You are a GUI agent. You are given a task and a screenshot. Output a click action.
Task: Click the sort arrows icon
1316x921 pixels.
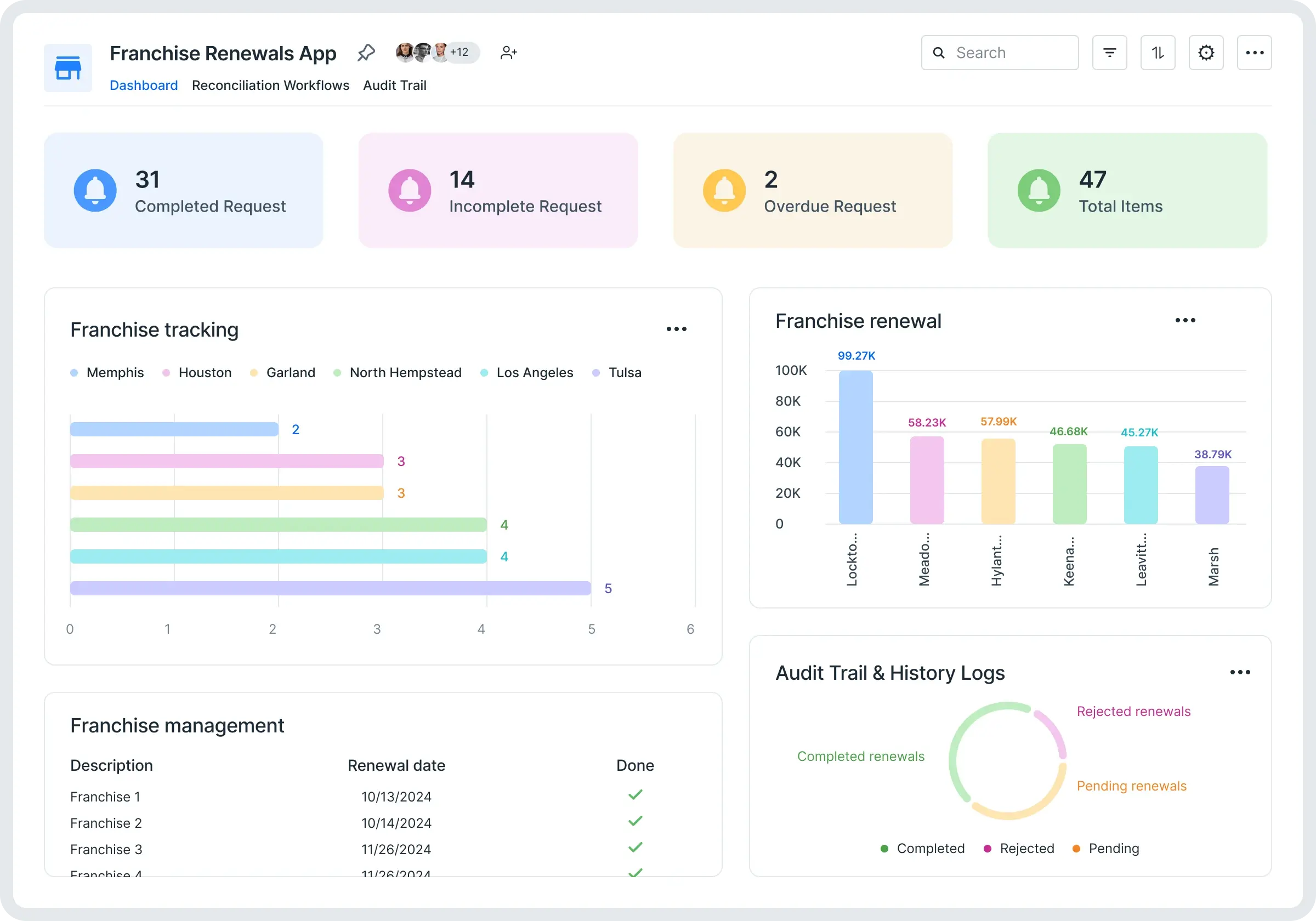(x=1157, y=53)
